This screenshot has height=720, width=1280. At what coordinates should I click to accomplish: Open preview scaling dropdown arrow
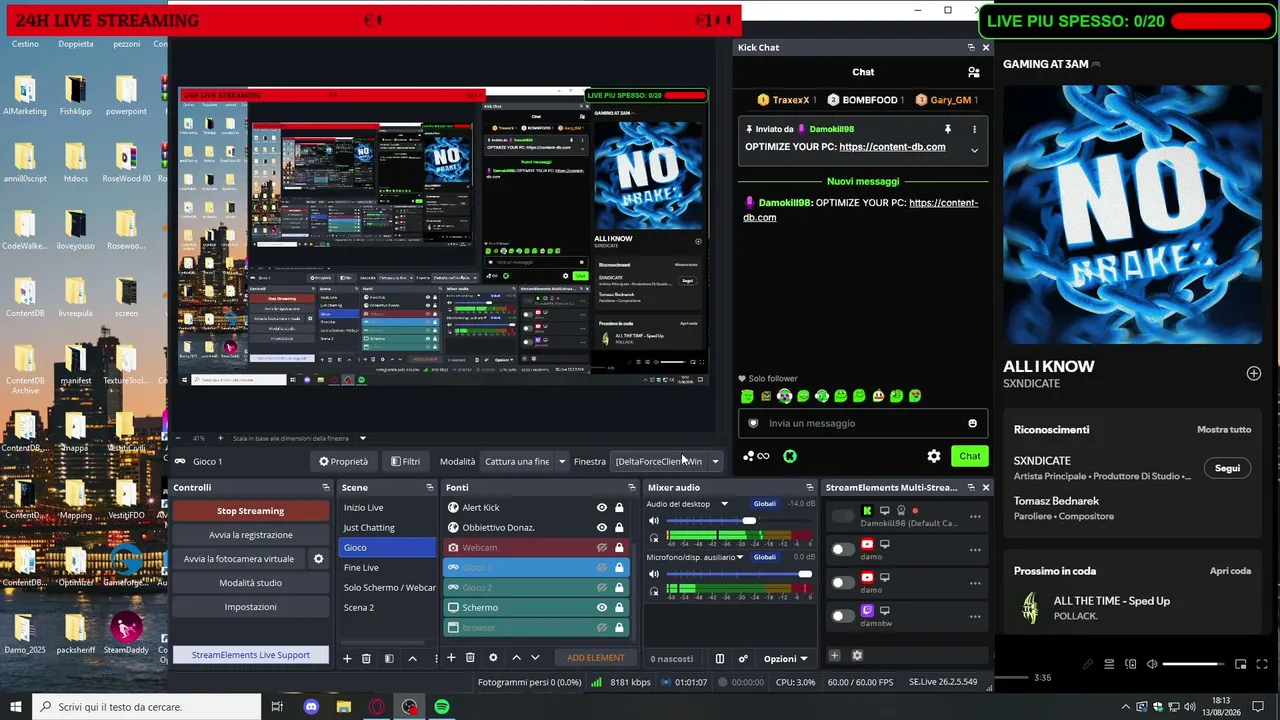(363, 438)
